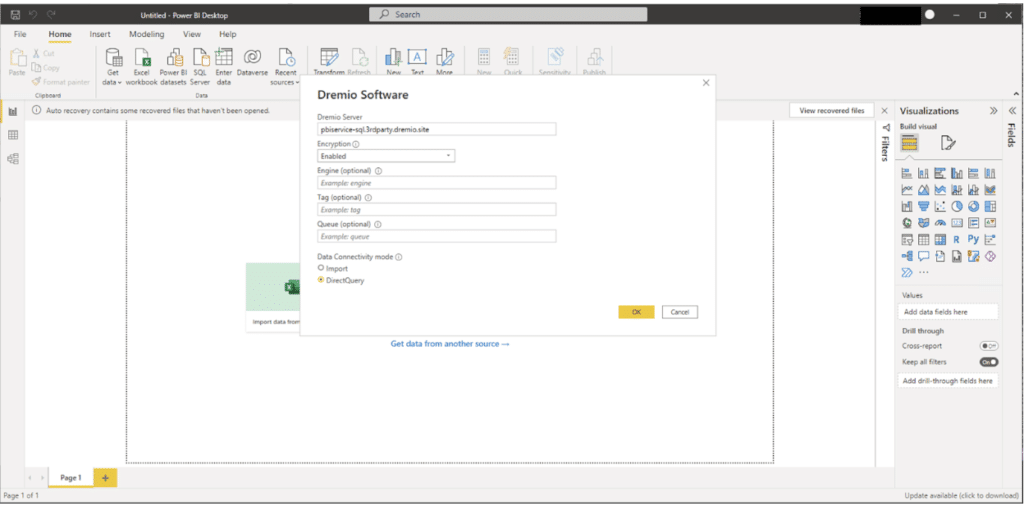The width and height of the screenshot is (1024, 506).
Task: Open the Get data dropdown
Action: pos(112,67)
